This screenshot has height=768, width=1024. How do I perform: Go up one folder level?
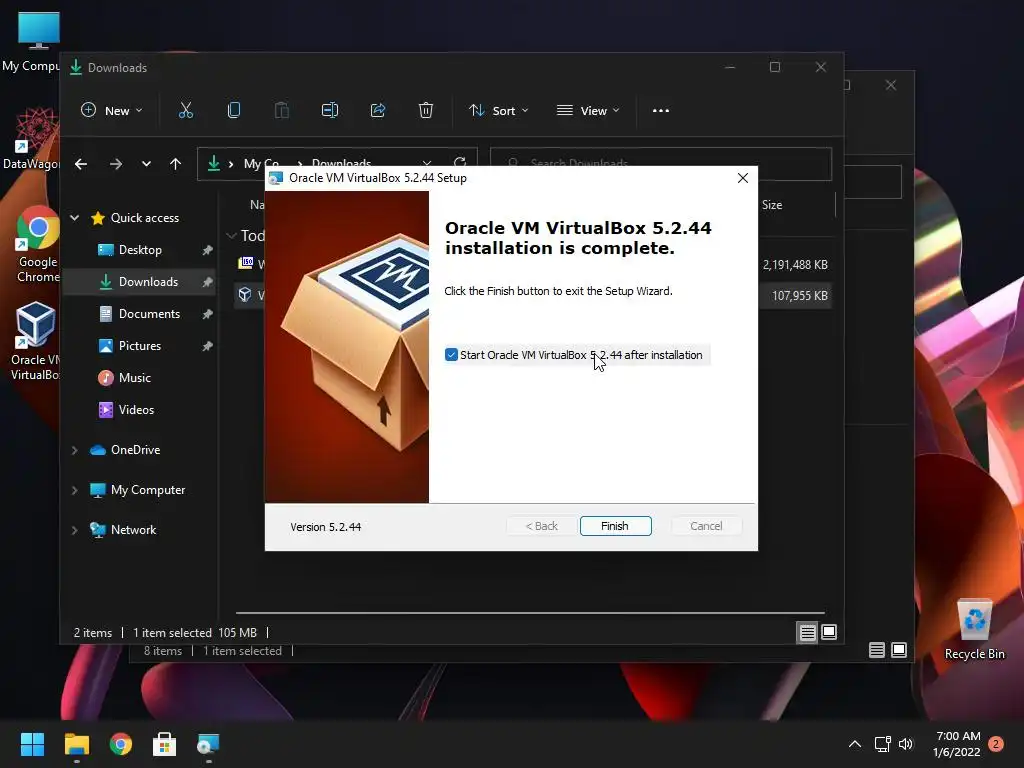[176, 164]
